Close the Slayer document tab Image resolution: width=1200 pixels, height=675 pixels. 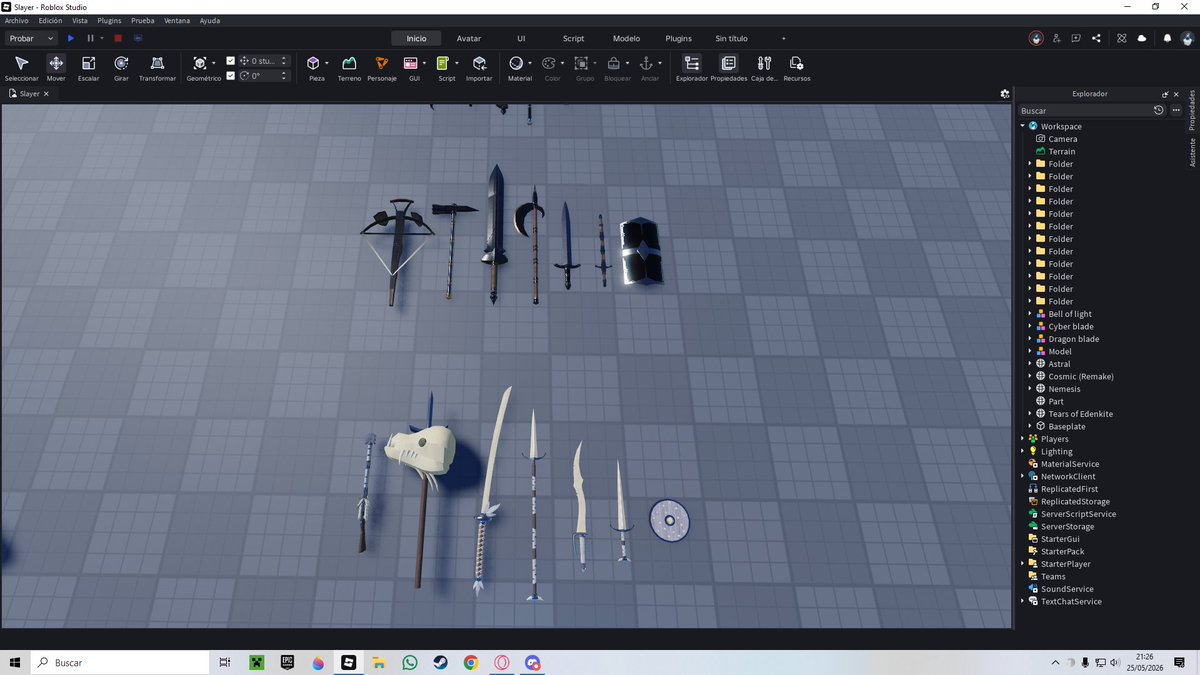click(x=46, y=93)
